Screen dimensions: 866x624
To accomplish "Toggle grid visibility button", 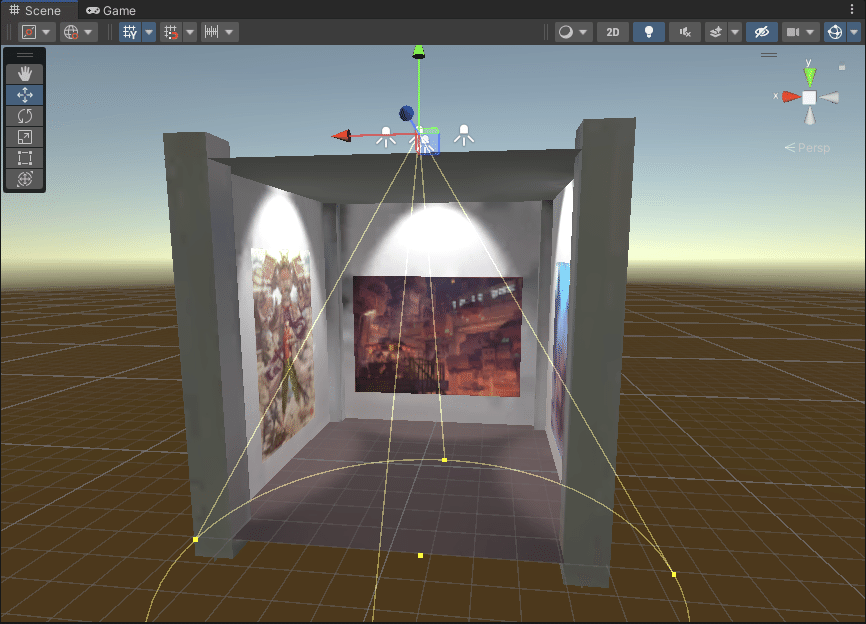I will click(x=130, y=32).
